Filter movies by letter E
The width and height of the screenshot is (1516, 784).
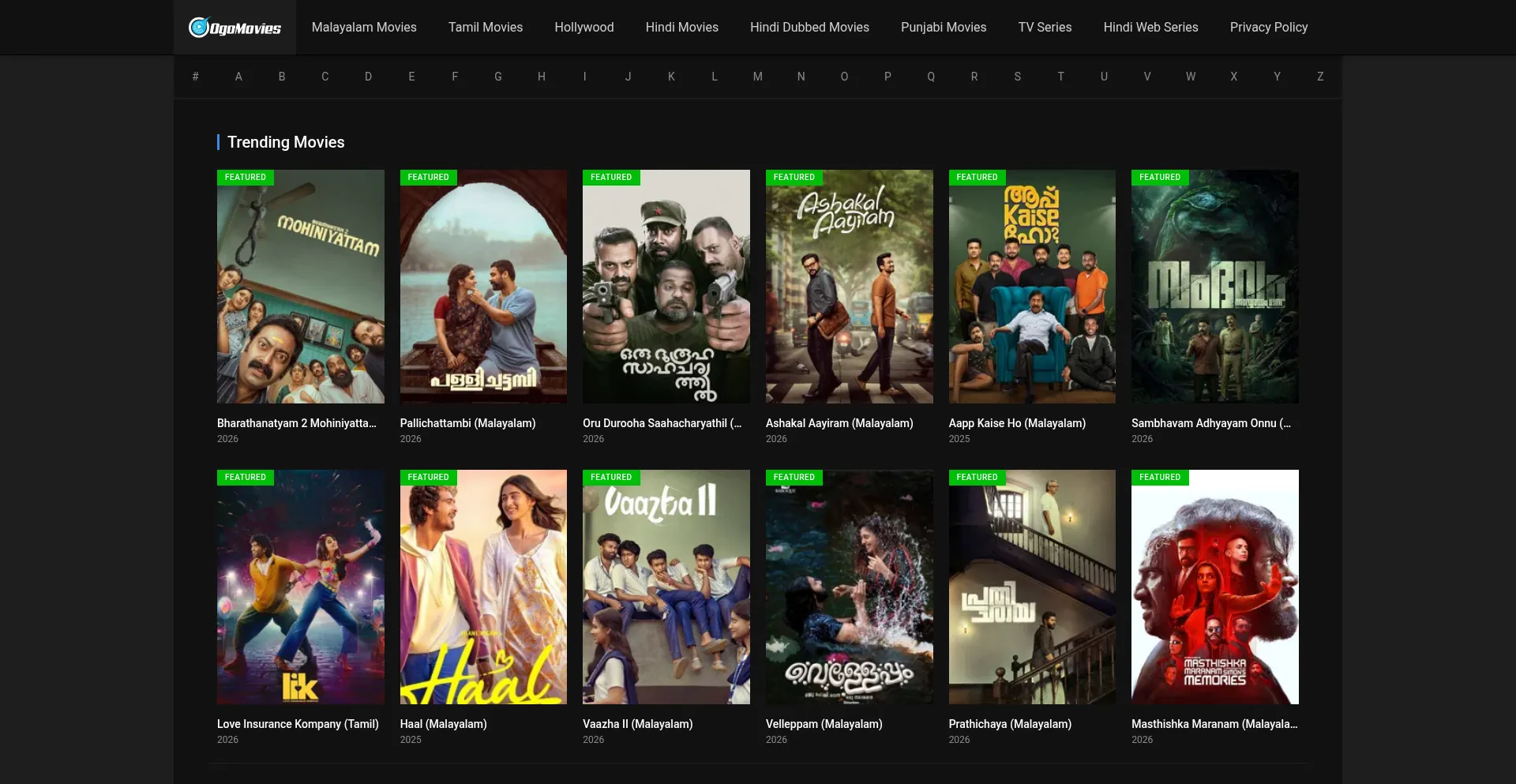click(411, 77)
